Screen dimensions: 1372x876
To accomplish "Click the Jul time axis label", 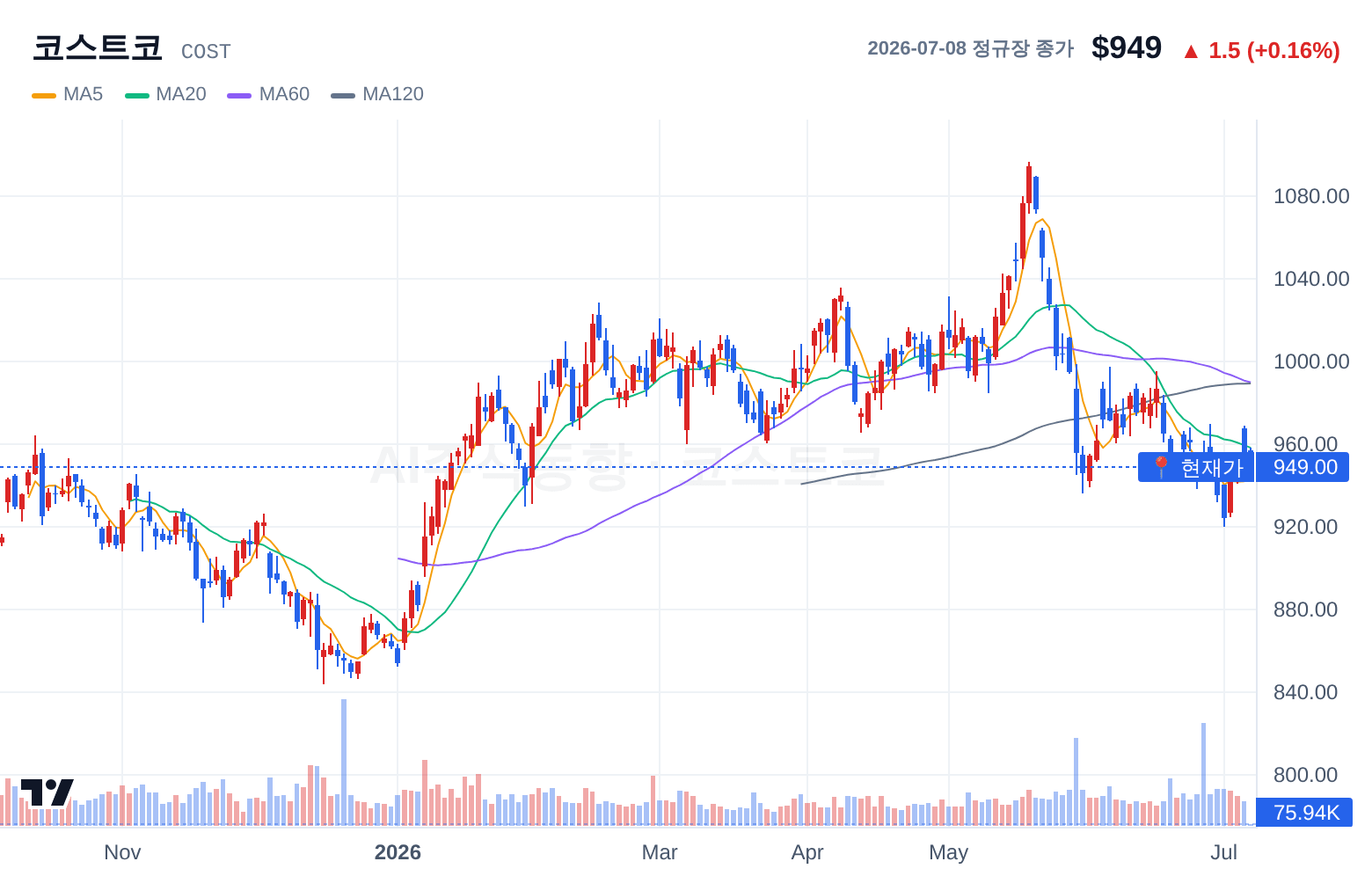I will pyautogui.click(x=1224, y=852).
